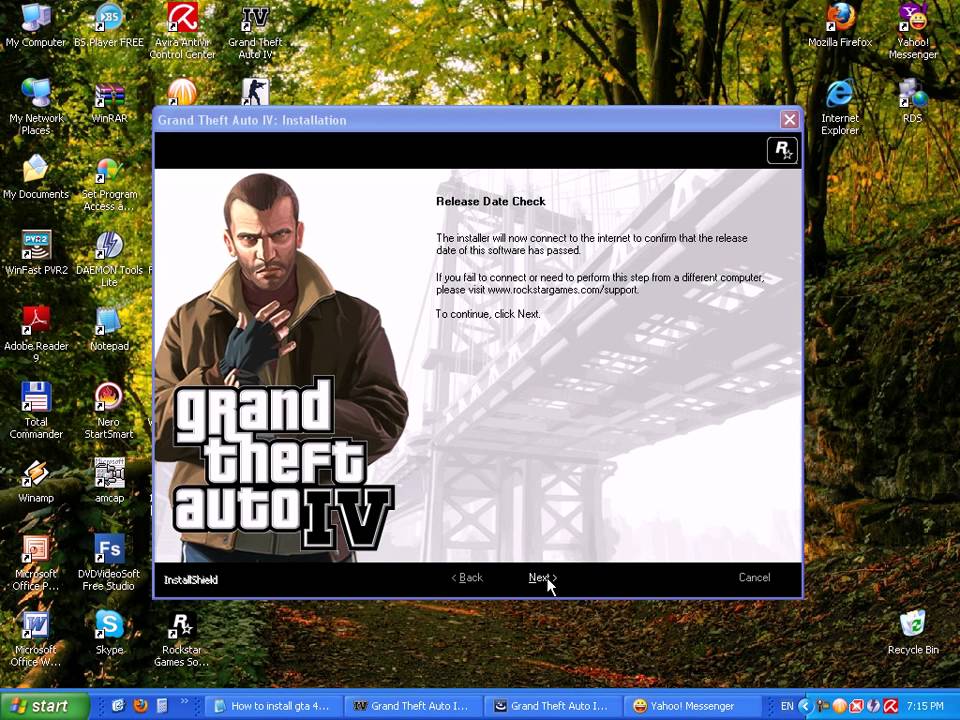
Task: Click the disabled Back button in the installer
Action: (467, 577)
